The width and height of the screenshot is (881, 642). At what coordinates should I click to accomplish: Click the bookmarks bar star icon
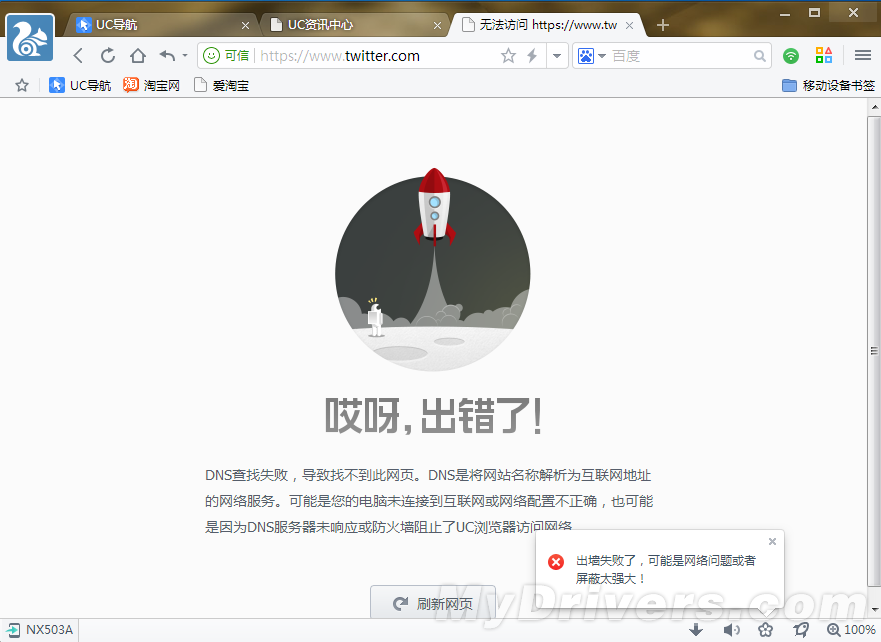click(22, 85)
